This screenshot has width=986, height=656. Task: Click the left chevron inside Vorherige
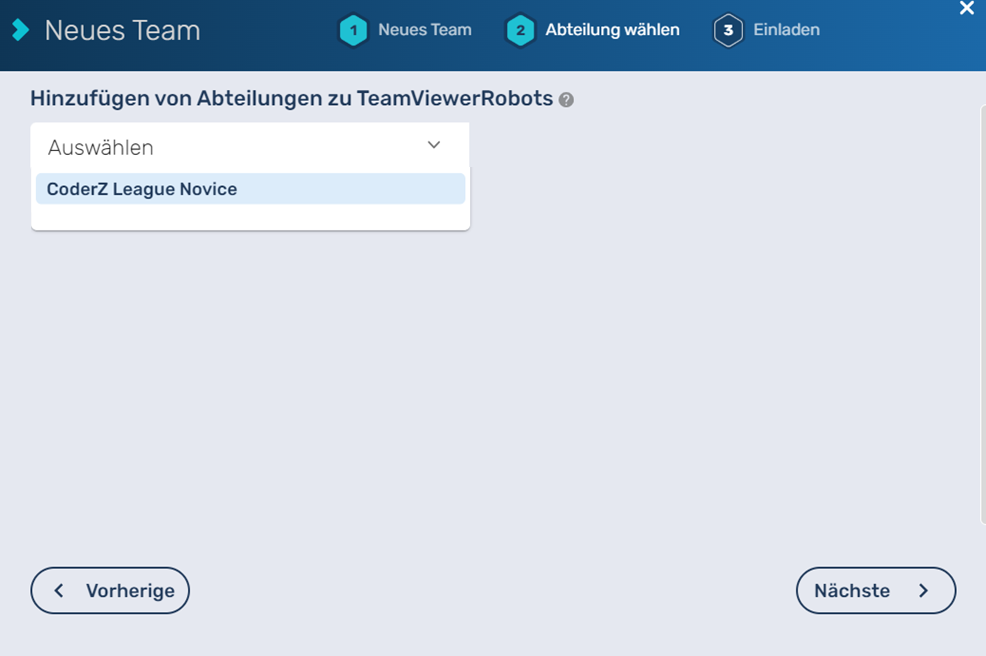(59, 591)
